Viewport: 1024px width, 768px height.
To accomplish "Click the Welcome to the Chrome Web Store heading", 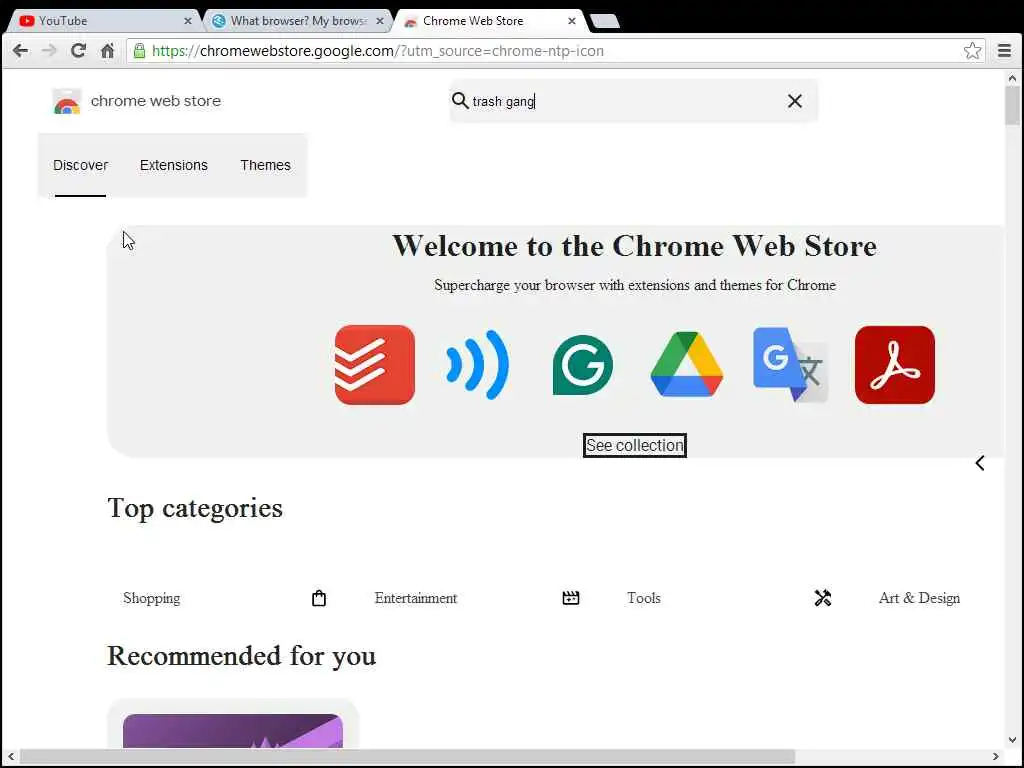I will (634, 246).
